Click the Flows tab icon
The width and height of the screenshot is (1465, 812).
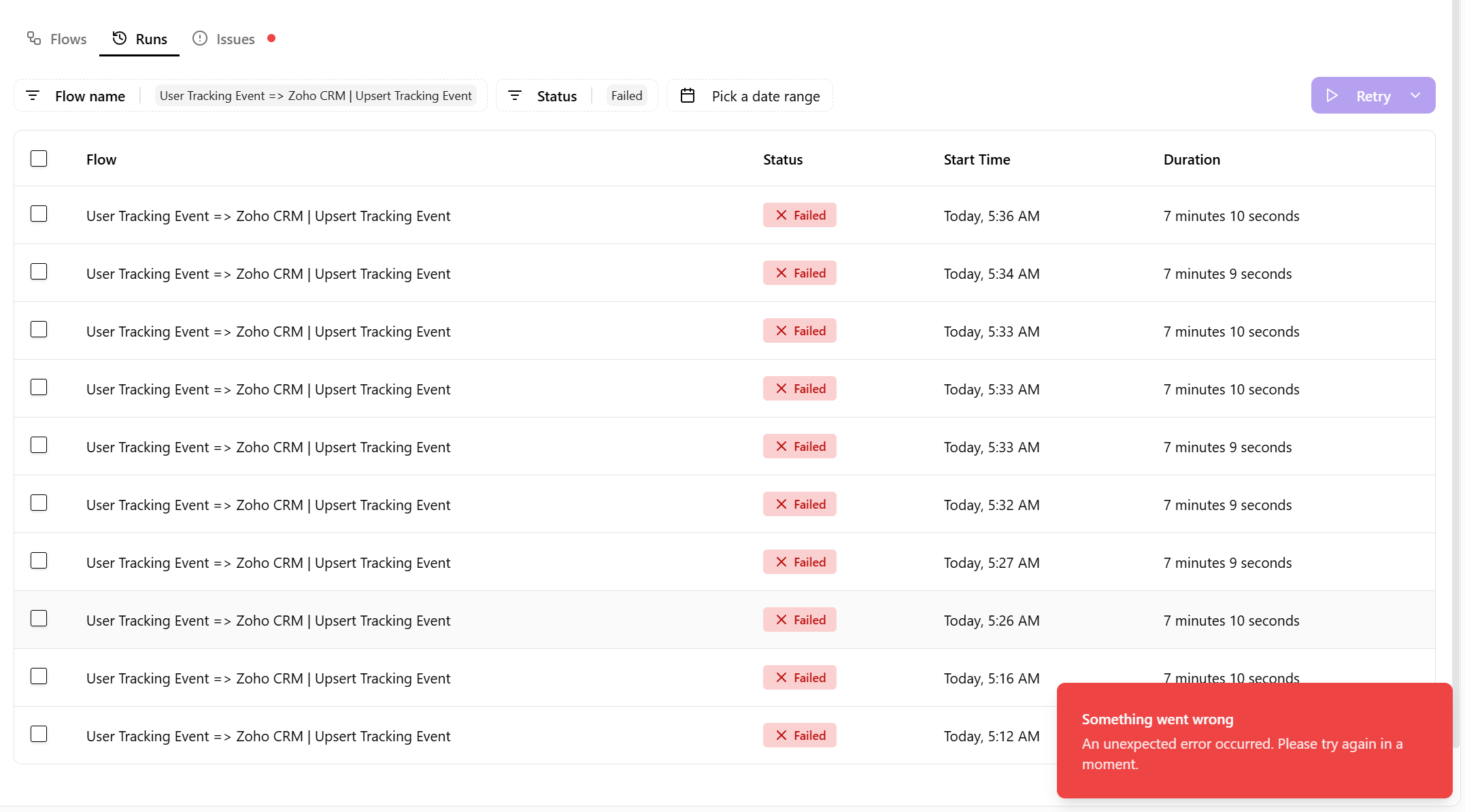[34, 38]
